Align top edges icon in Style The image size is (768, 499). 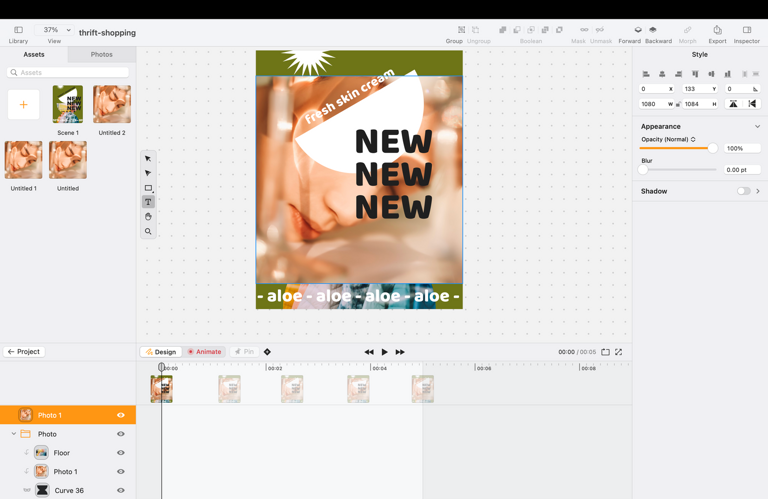click(695, 74)
